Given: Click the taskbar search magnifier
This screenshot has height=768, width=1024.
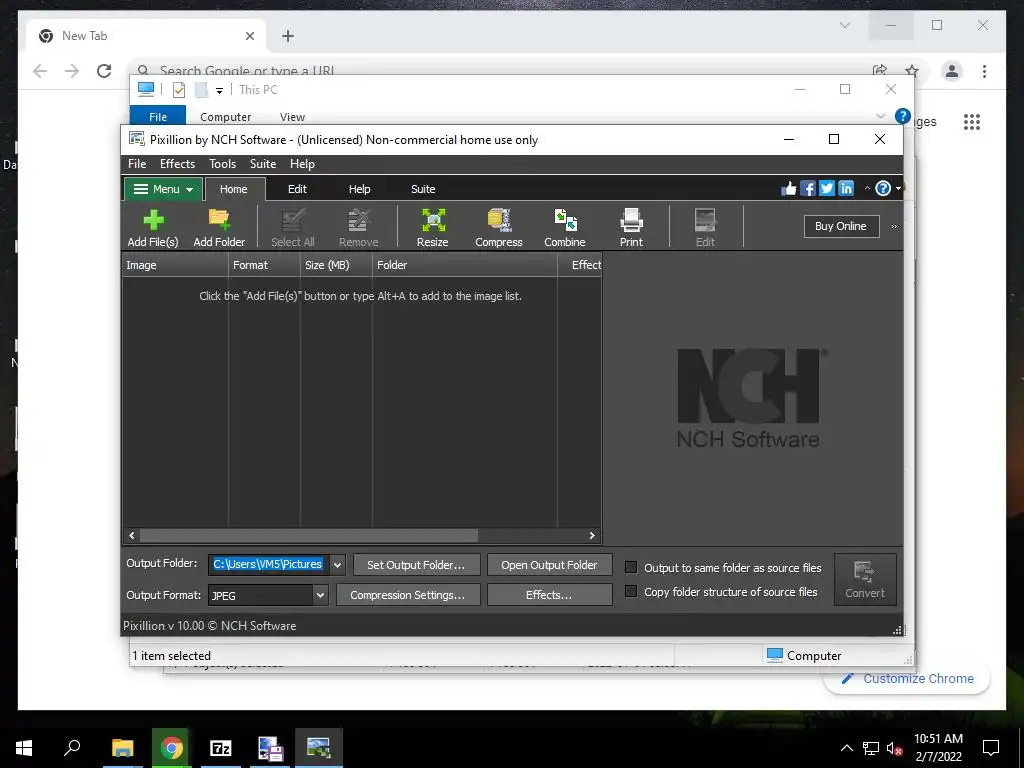Looking at the screenshot, I should pyautogui.click(x=72, y=748).
